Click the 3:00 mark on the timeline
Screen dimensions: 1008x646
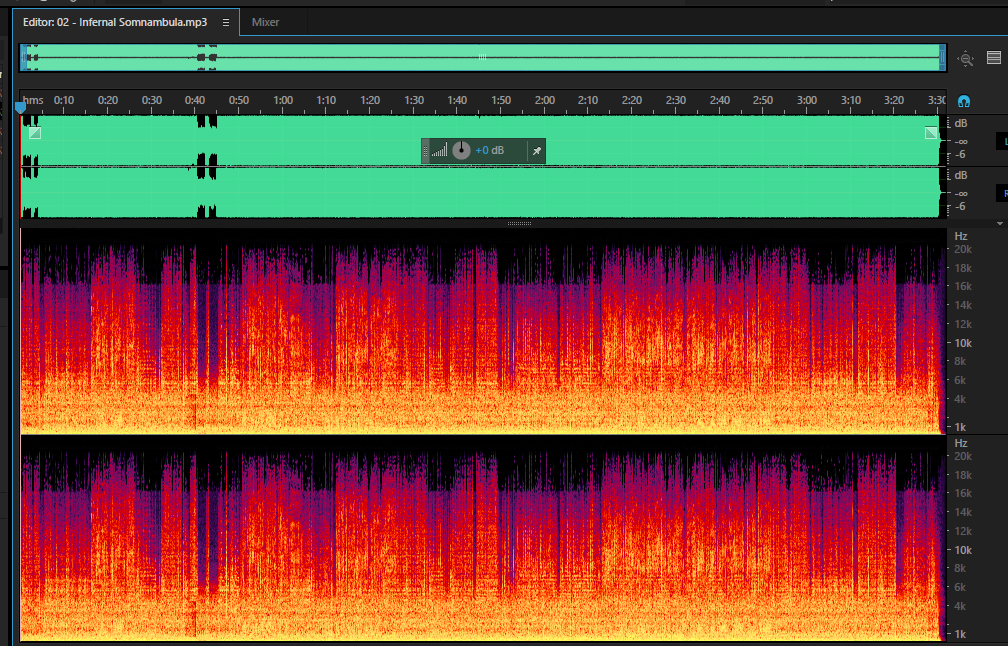pos(807,100)
